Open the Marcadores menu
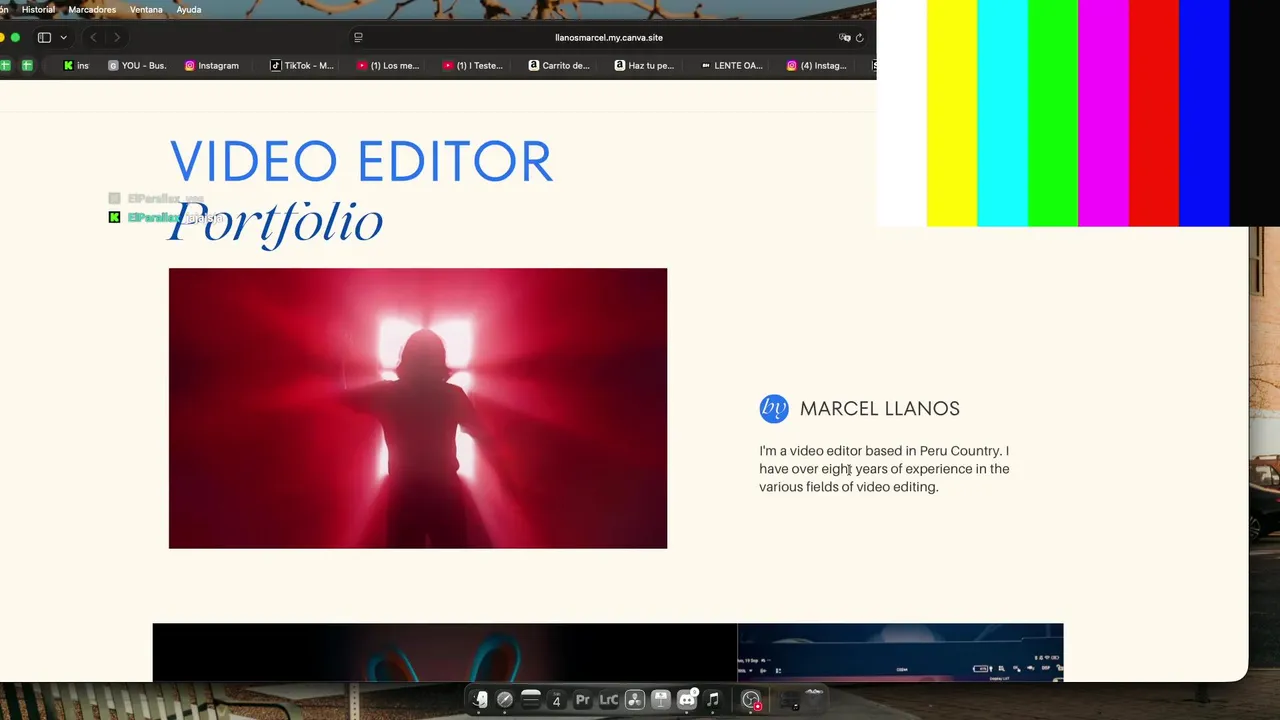This screenshot has height=720, width=1280. tap(92, 10)
